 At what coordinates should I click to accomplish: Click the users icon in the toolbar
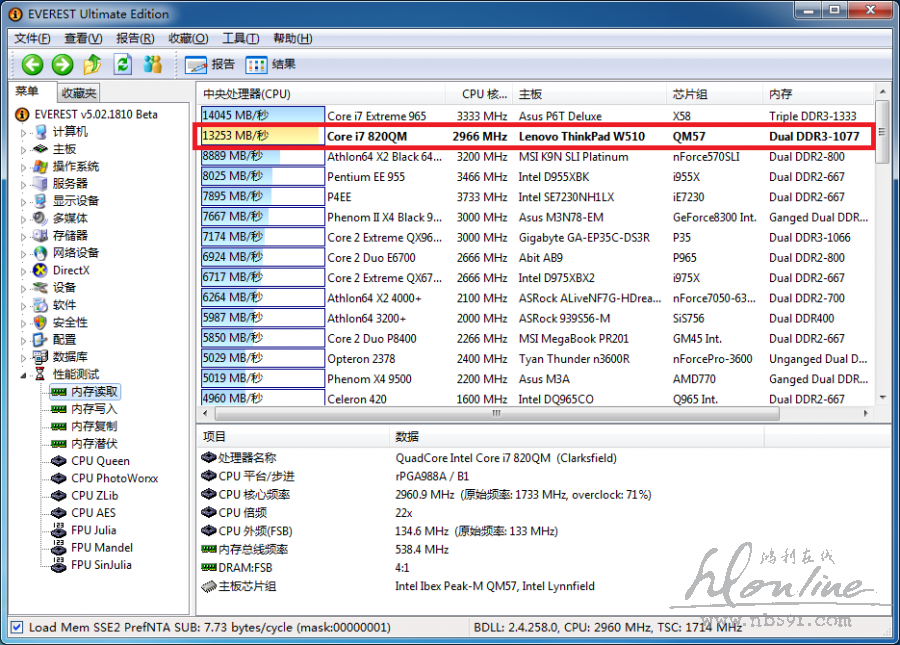tap(152, 65)
